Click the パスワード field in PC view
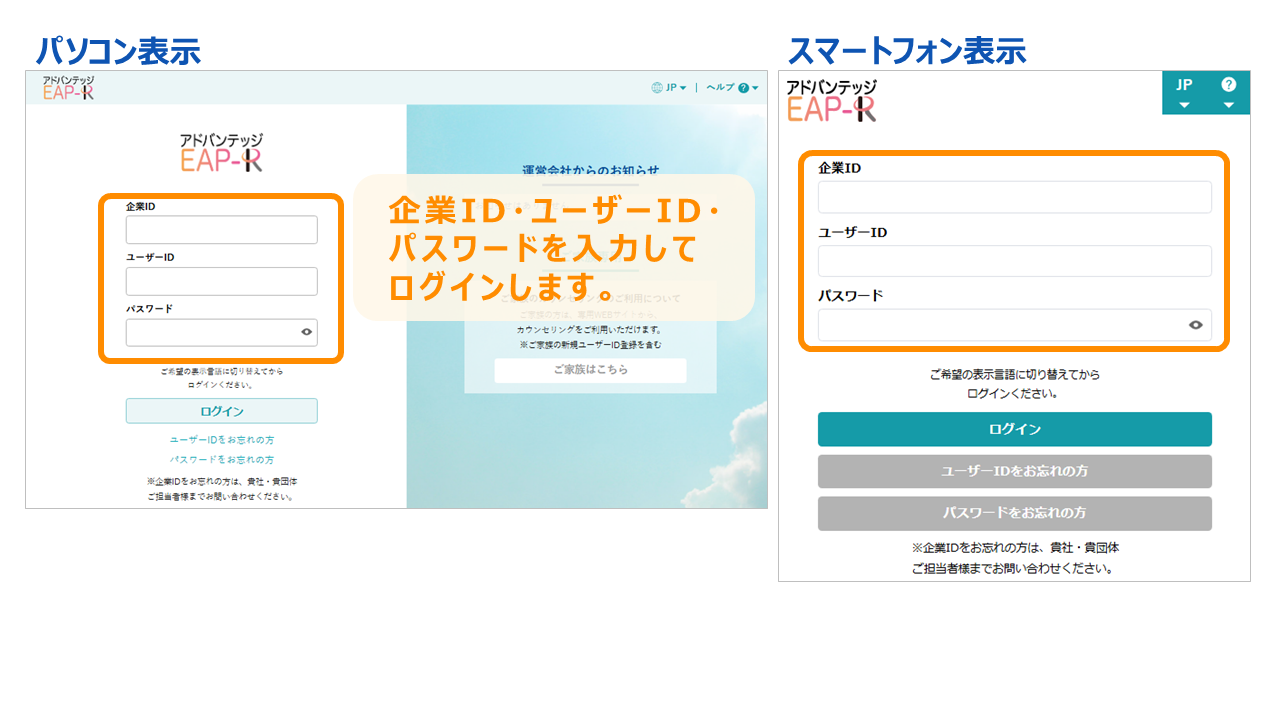The height and width of the screenshot is (720, 1280). click(x=221, y=332)
